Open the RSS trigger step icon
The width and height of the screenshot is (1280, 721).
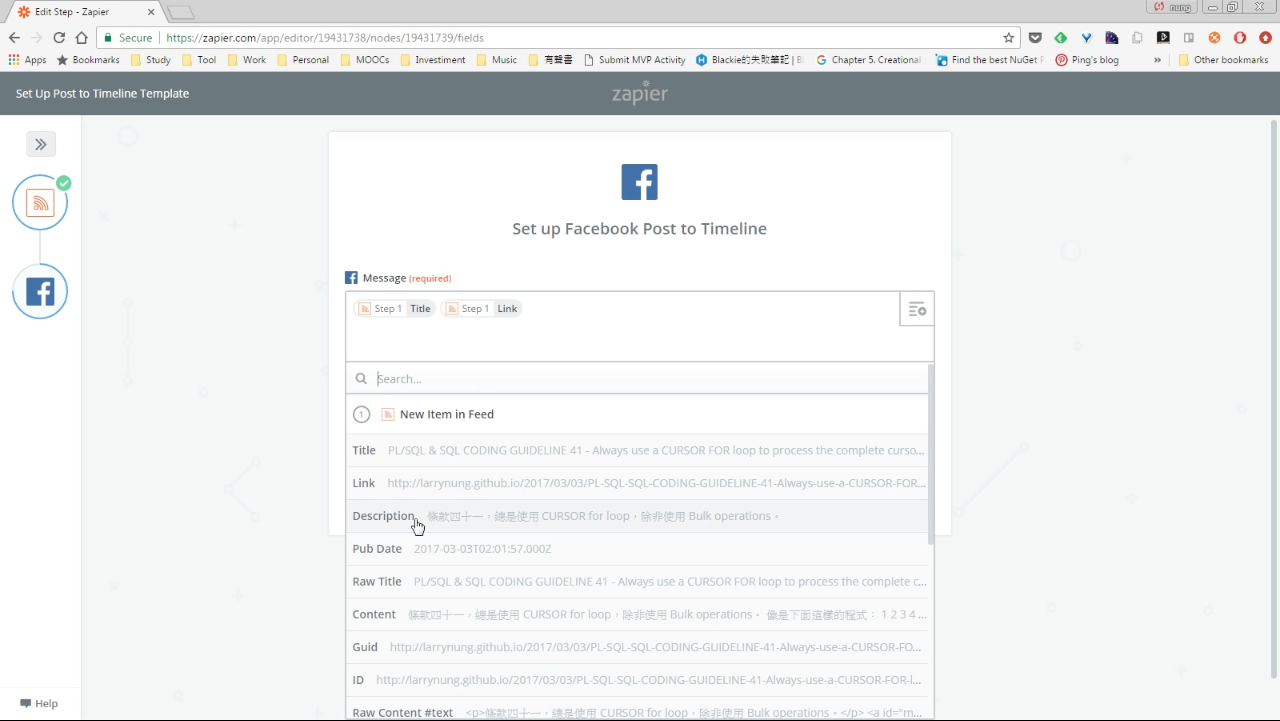(x=40, y=203)
